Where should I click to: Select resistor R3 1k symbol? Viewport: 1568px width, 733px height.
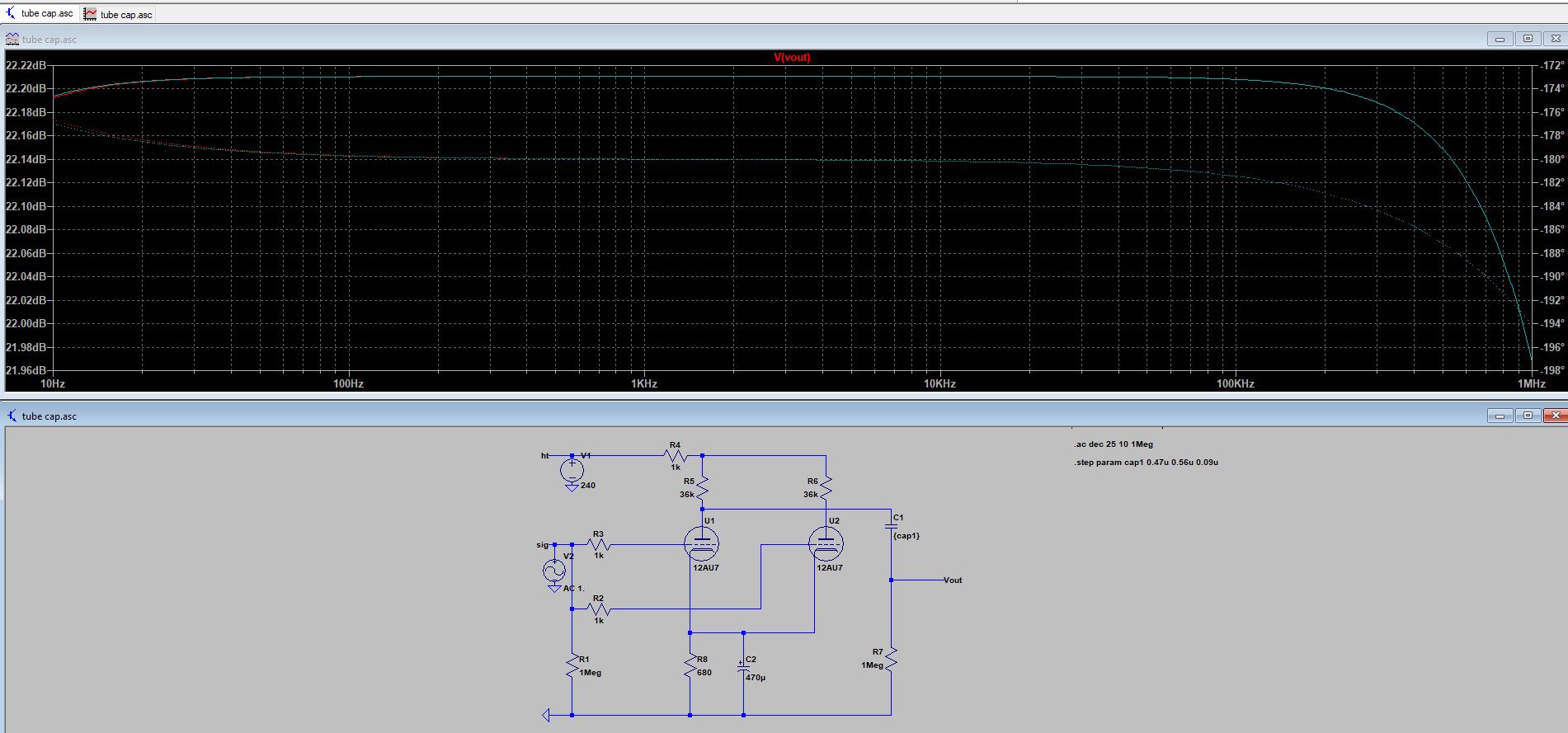[599, 544]
